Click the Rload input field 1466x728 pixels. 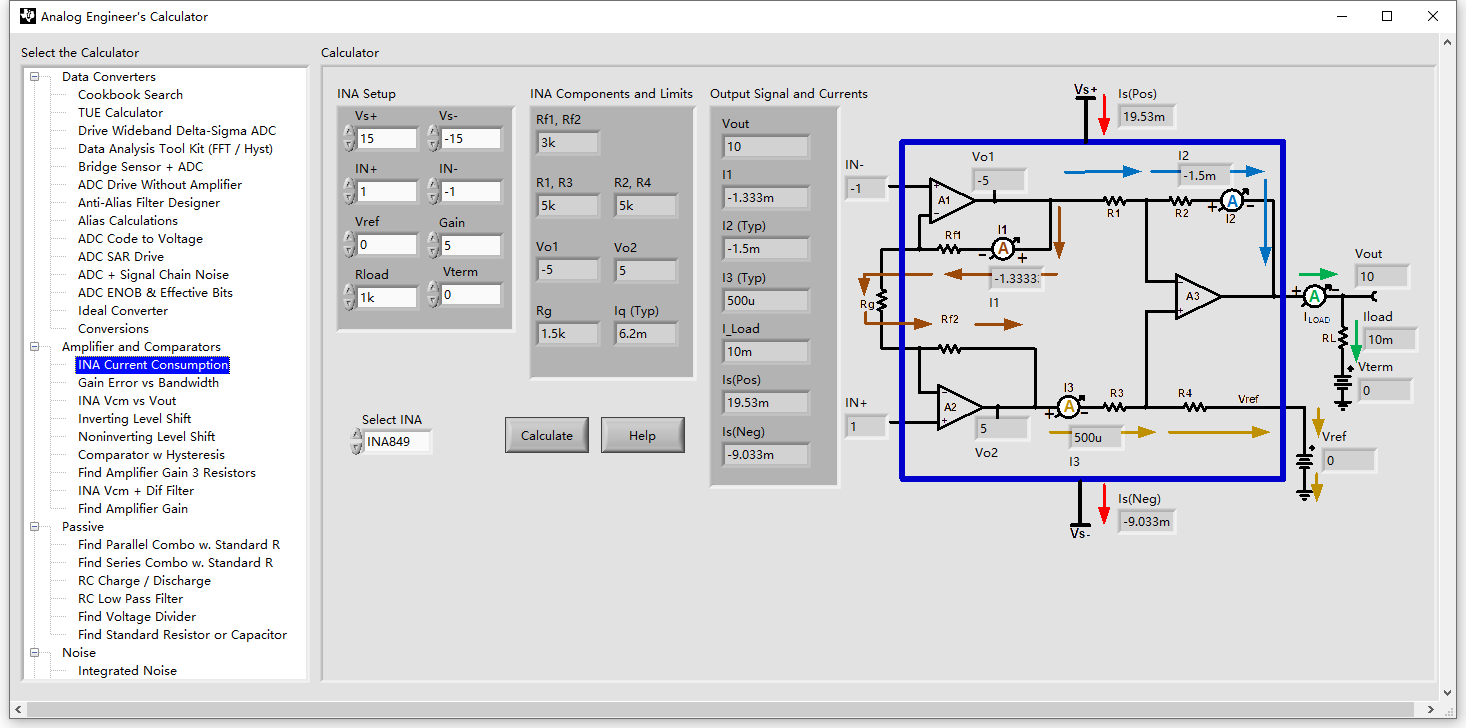(x=387, y=297)
